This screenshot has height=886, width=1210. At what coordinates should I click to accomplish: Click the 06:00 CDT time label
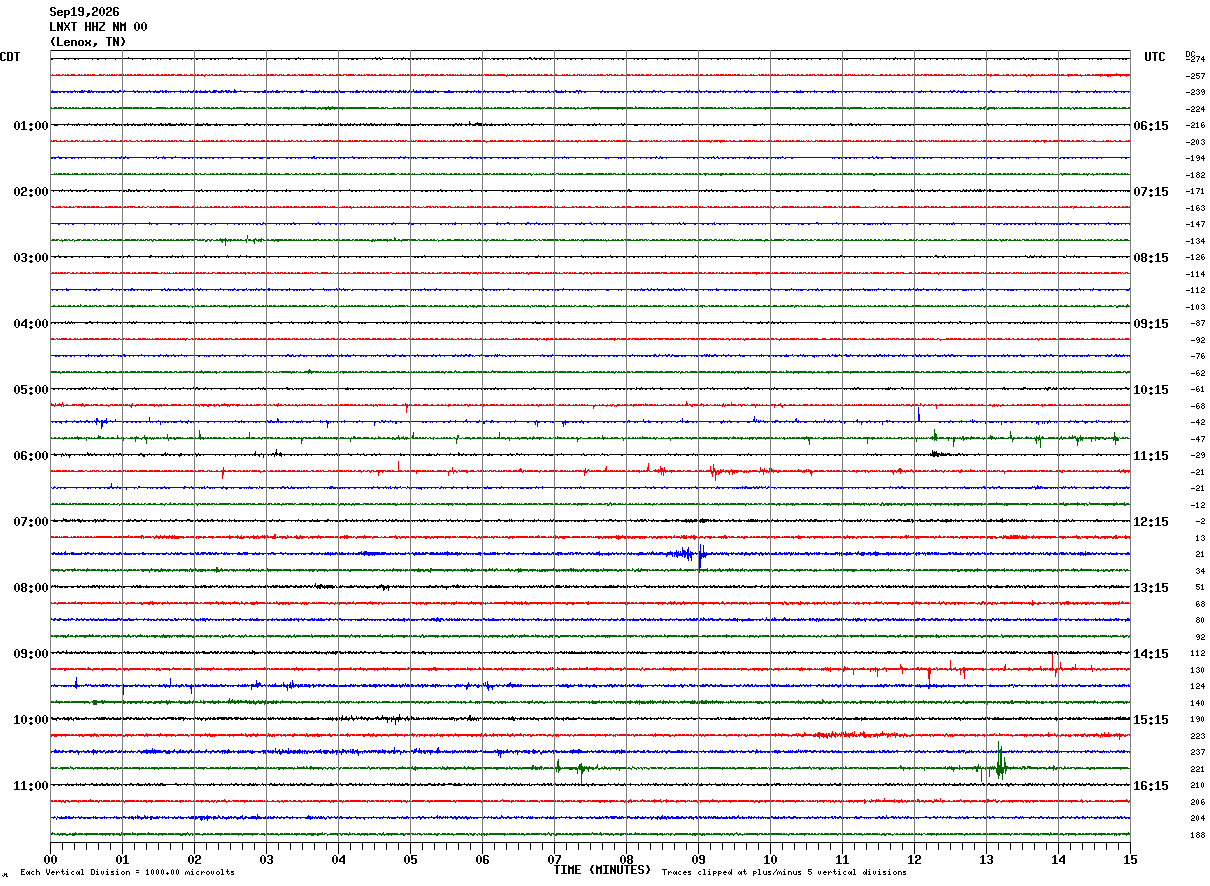tap(31, 456)
